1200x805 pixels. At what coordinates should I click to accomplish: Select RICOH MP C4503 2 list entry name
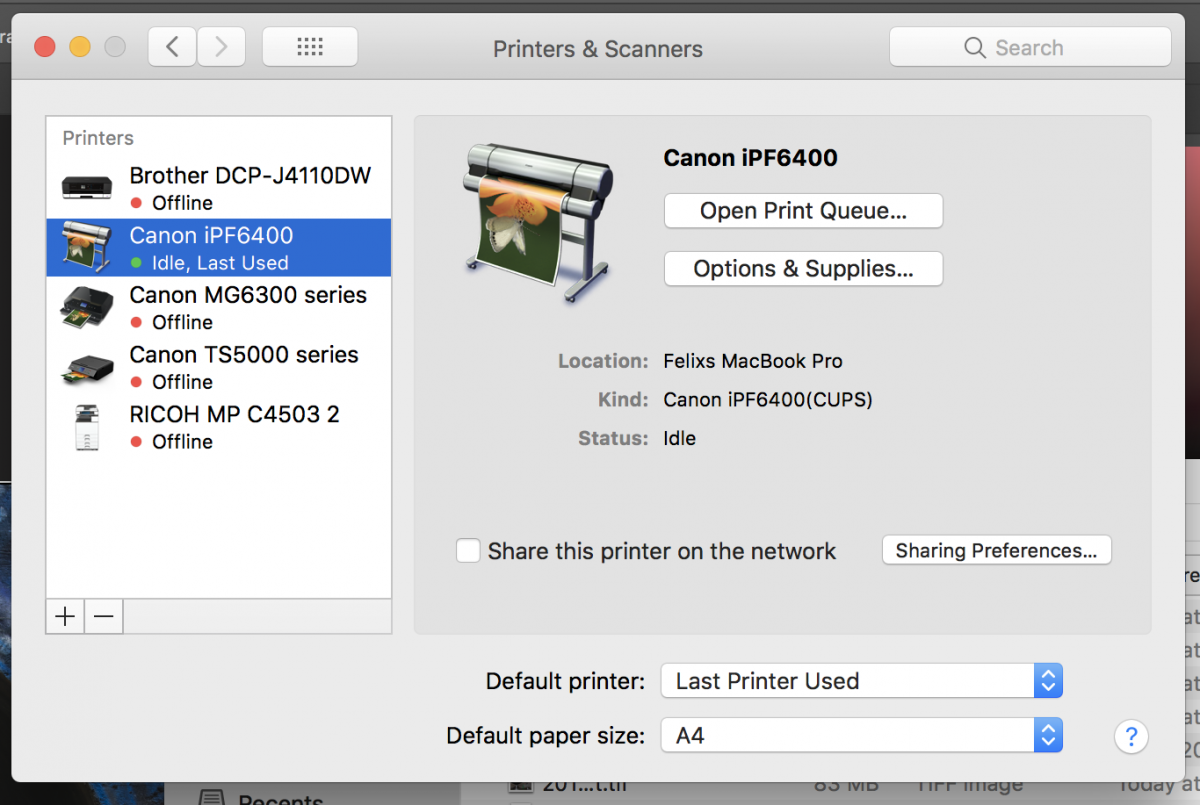tap(235, 414)
